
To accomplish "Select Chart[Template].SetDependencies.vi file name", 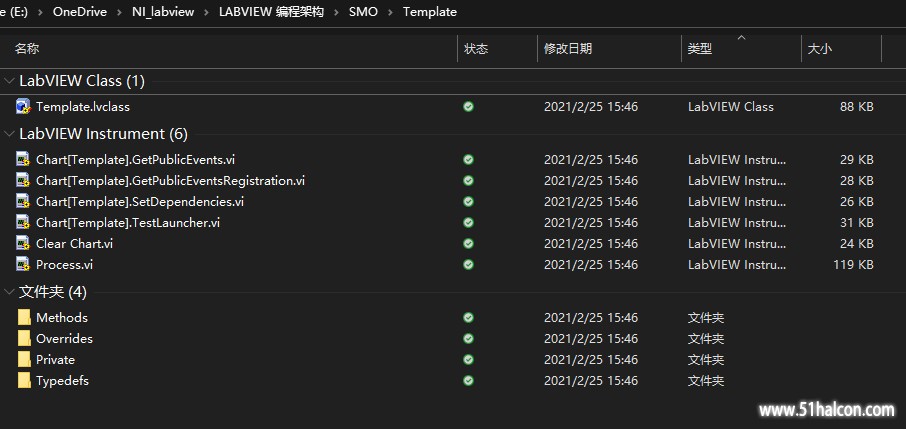I will 140,201.
